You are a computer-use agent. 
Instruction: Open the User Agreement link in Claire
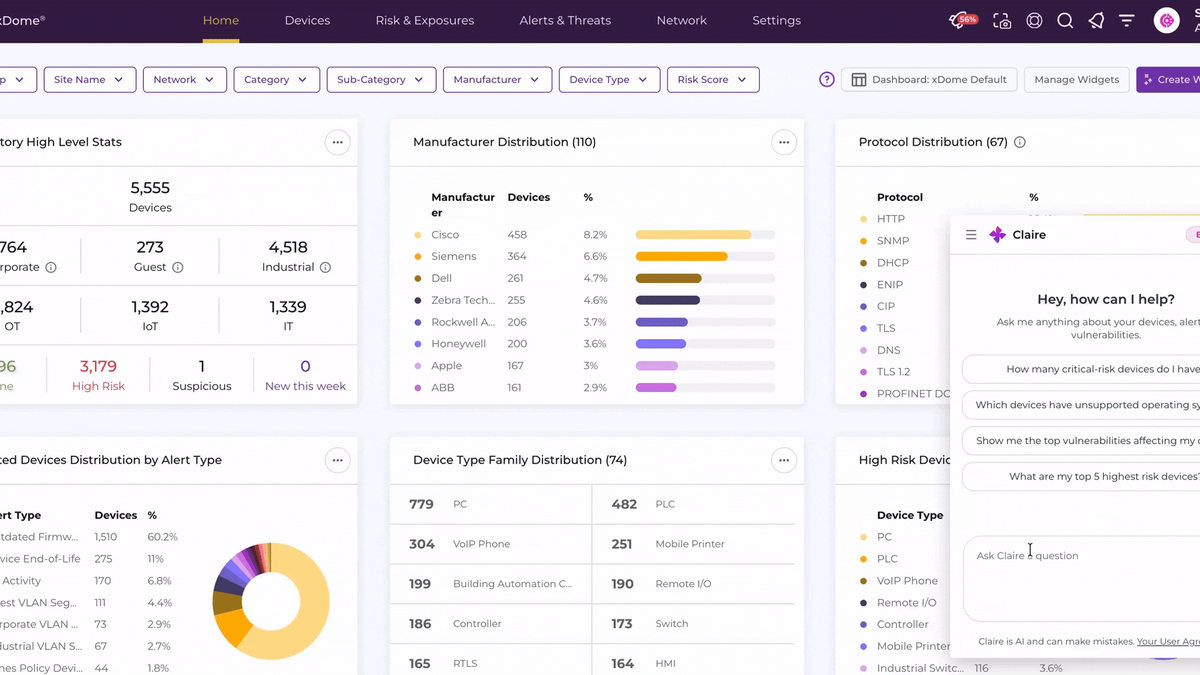[1168, 642]
